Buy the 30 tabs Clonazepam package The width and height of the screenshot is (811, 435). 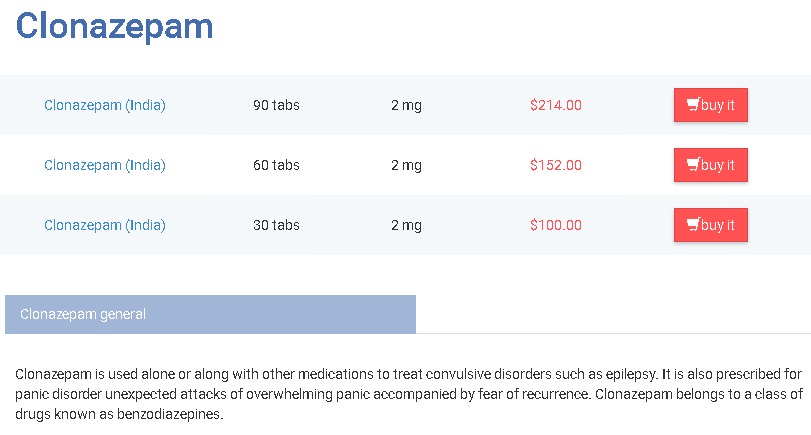[x=711, y=225]
